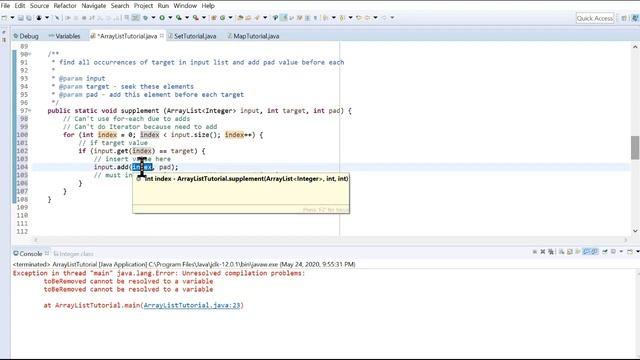
Task: Open the dropdown arrow beside New Java Class
Action: pos(231,18)
